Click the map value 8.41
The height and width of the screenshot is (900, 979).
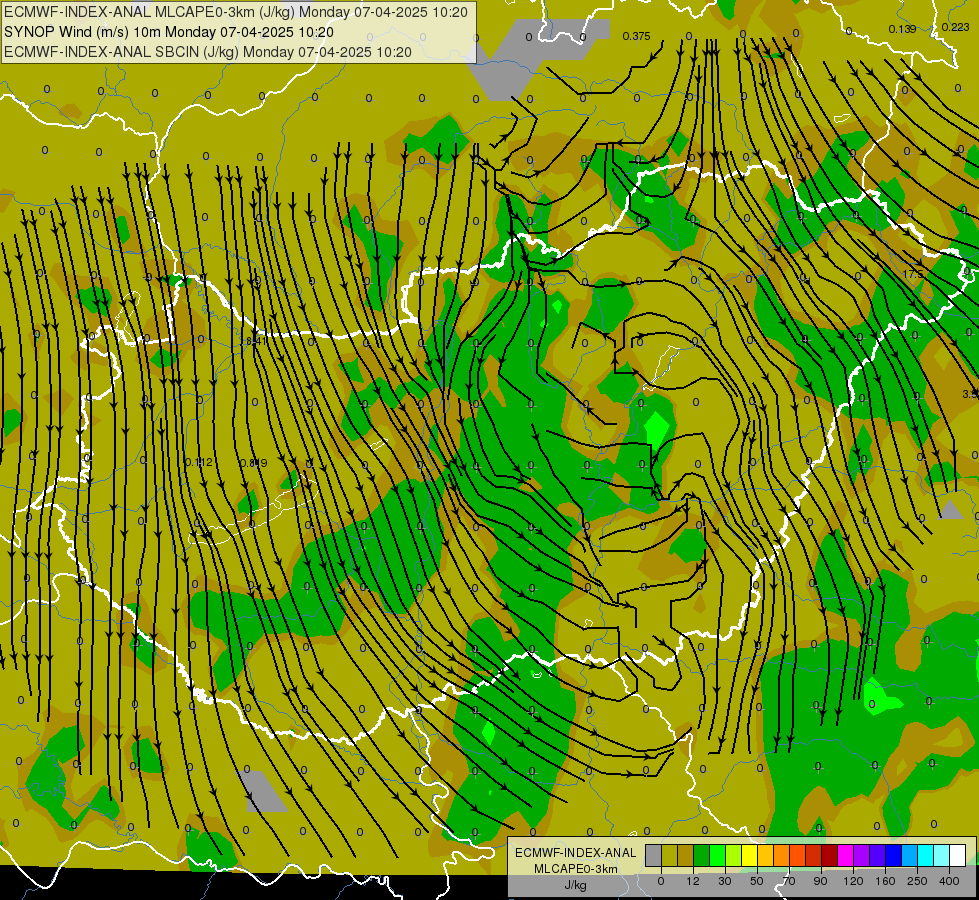coord(257,341)
